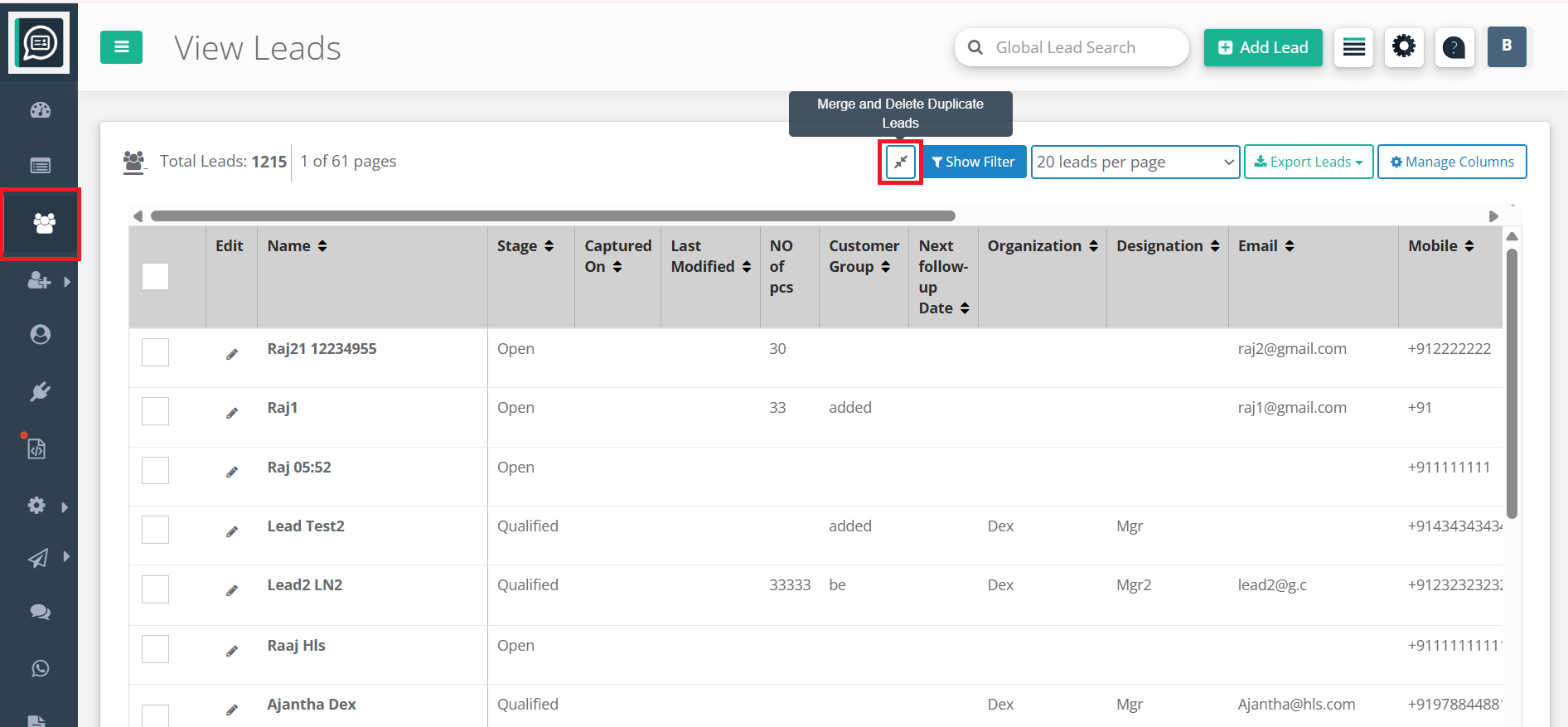
Task: Sort the table by the Stage column
Action: click(525, 246)
